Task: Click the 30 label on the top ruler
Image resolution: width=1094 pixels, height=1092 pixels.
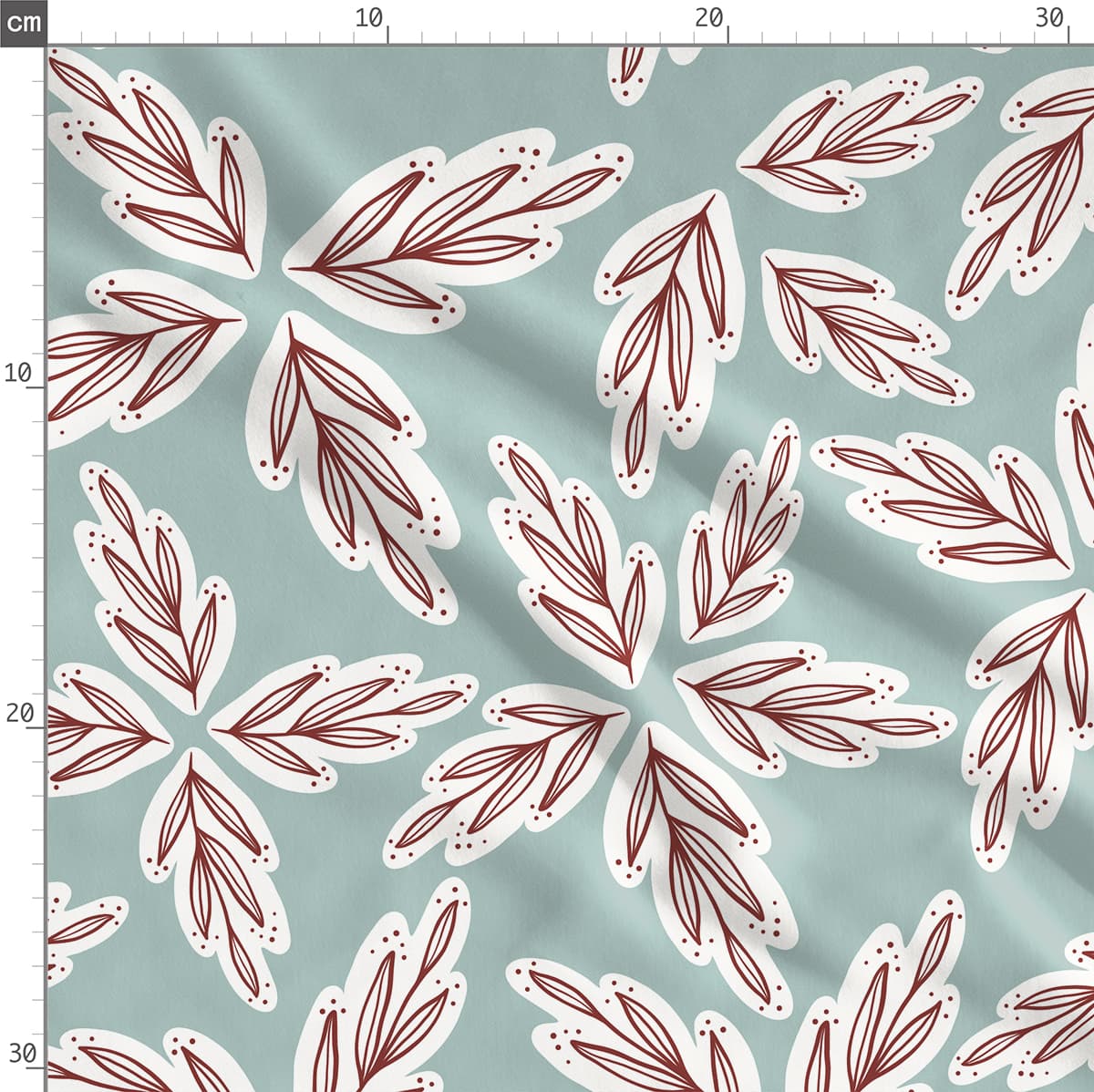Action: [1049, 18]
